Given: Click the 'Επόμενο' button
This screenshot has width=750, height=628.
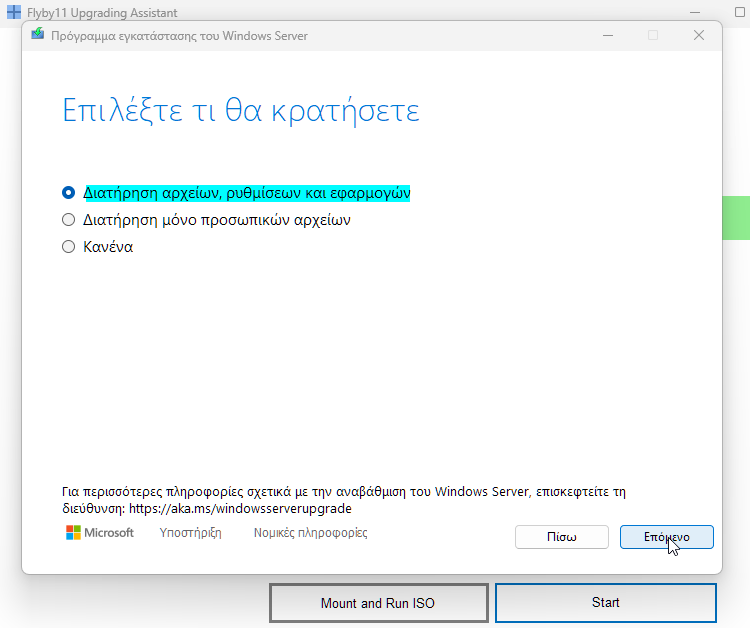Looking at the screenshot, I should (666, 537).
